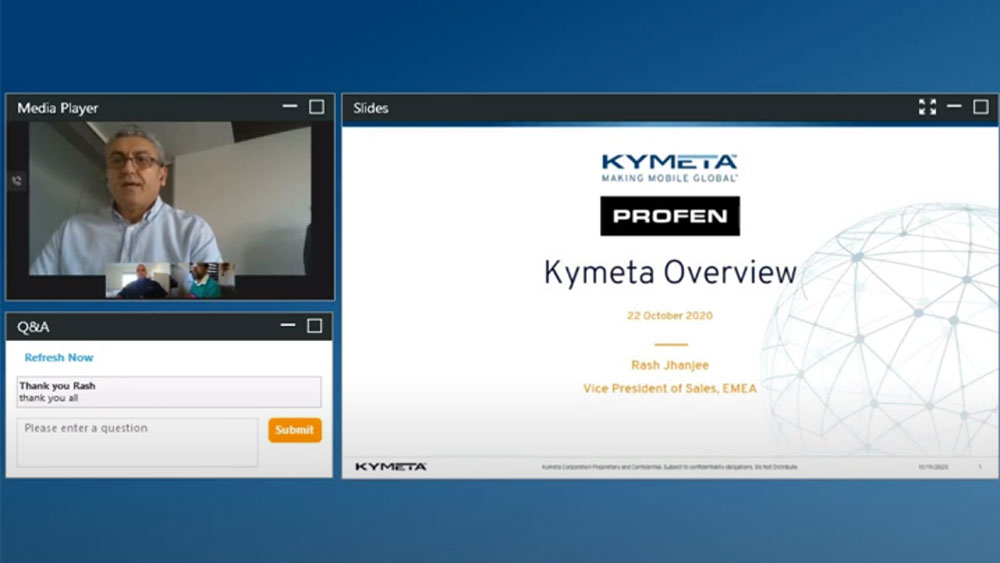Image resolution: width=1000 pixels, height=563 pixels.
Task: Click the 'Kymeta Overview' heading
Action: click(670, 273)
